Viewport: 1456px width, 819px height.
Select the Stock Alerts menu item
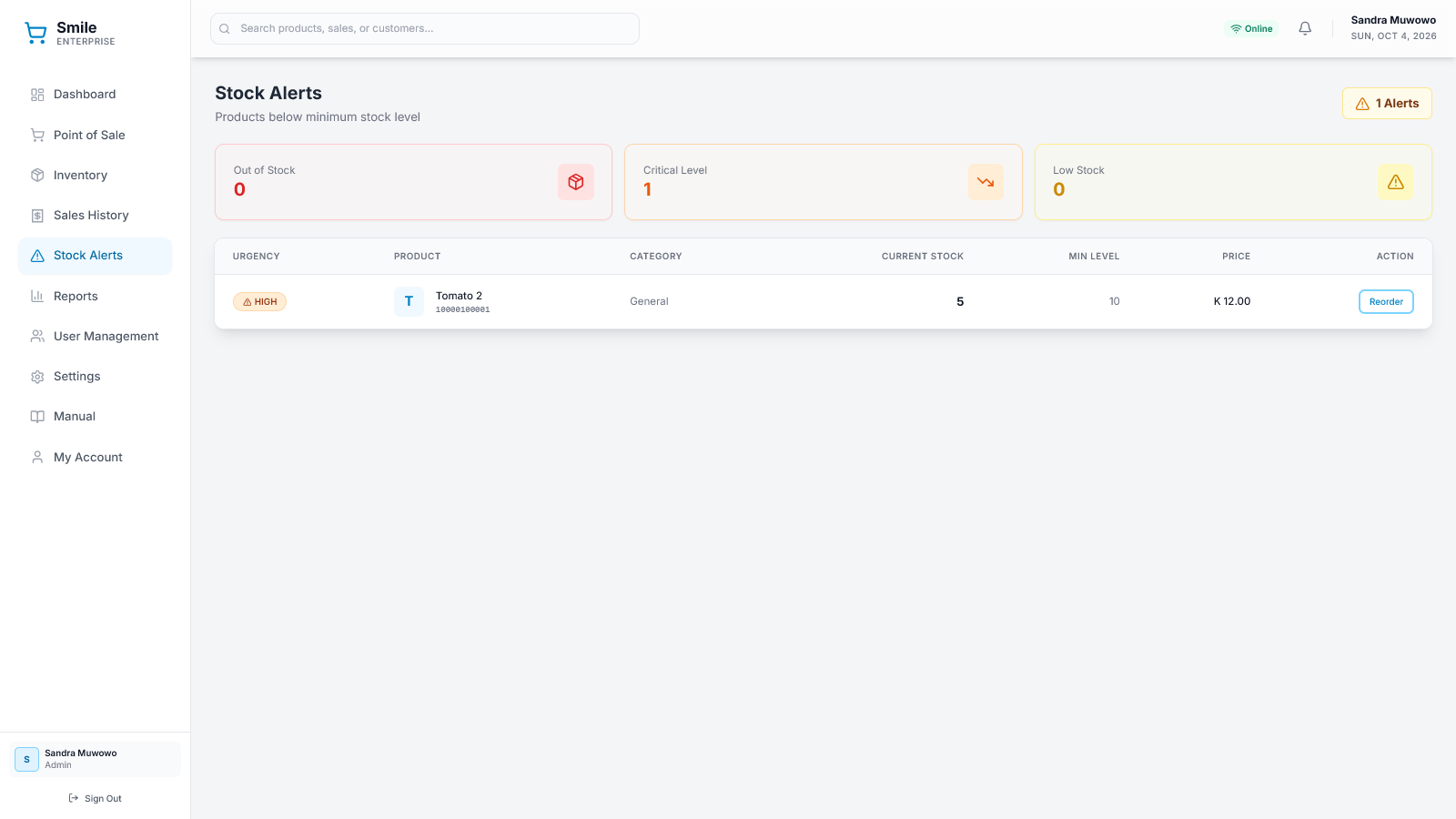95,256
